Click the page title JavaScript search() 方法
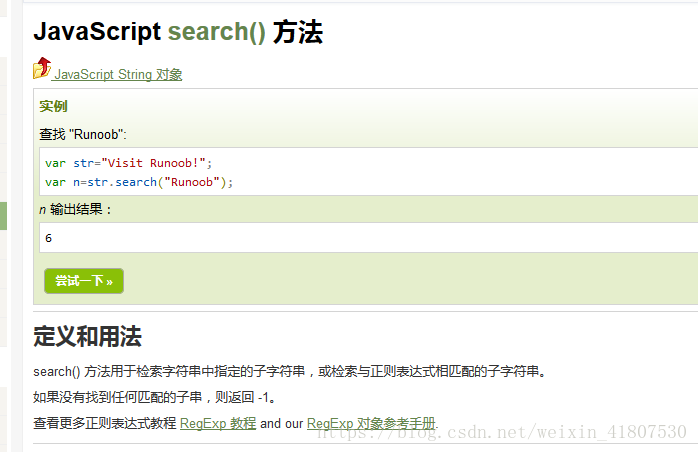The width and height of the screenshot is (698, 452). 178,32
